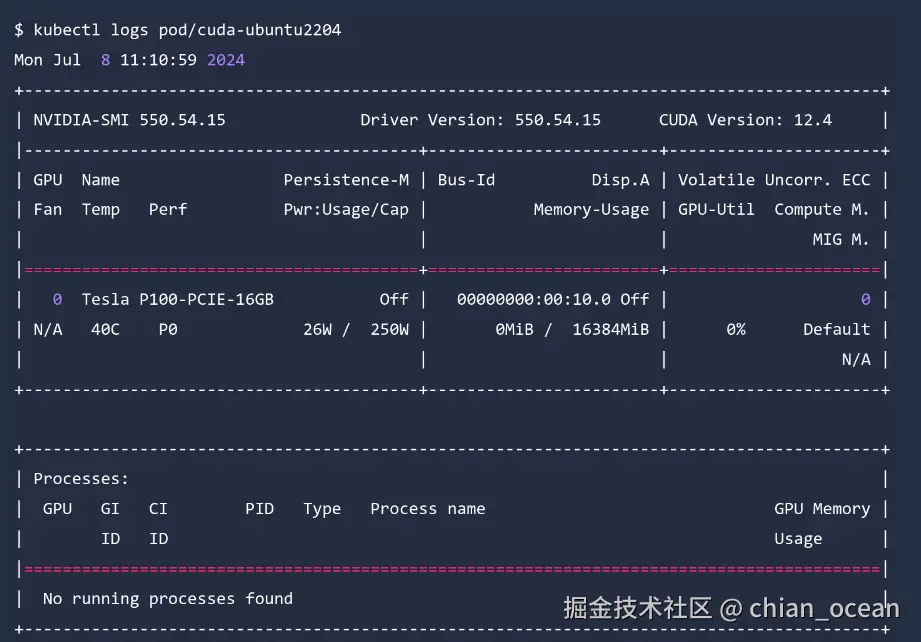Viewport: 921px width, 642px height.
Task: Click the Volatile Uncorr. ECC header
Action: [774, 180]
